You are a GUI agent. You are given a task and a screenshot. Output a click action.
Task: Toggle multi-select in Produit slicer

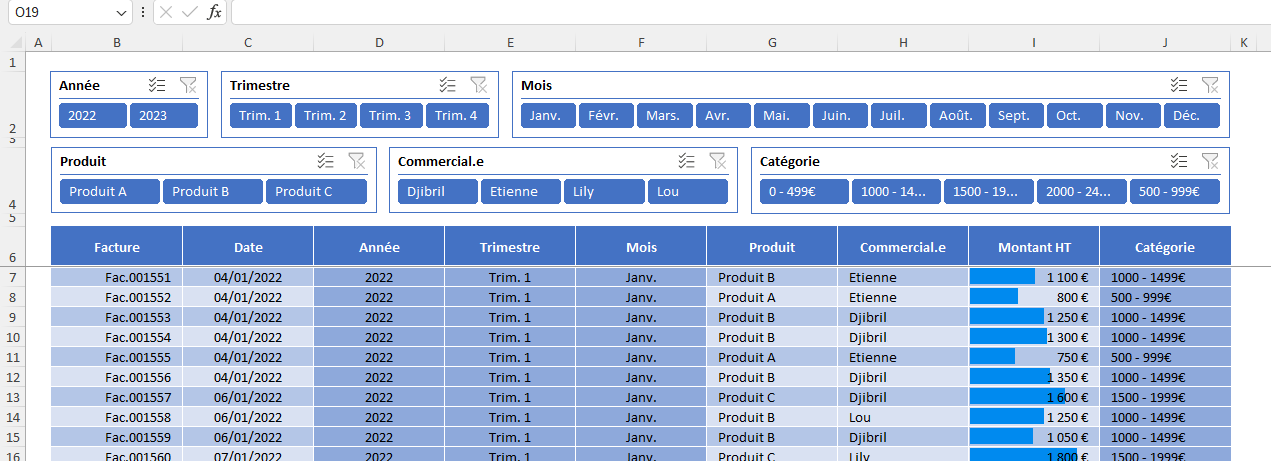pyautogui.click(x=326, y=161)
